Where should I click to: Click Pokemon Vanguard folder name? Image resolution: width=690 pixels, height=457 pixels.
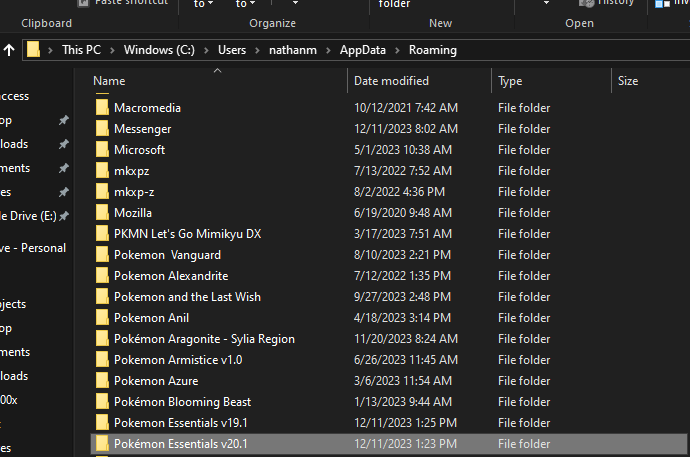pyautogui.click(x=167, y=255)
